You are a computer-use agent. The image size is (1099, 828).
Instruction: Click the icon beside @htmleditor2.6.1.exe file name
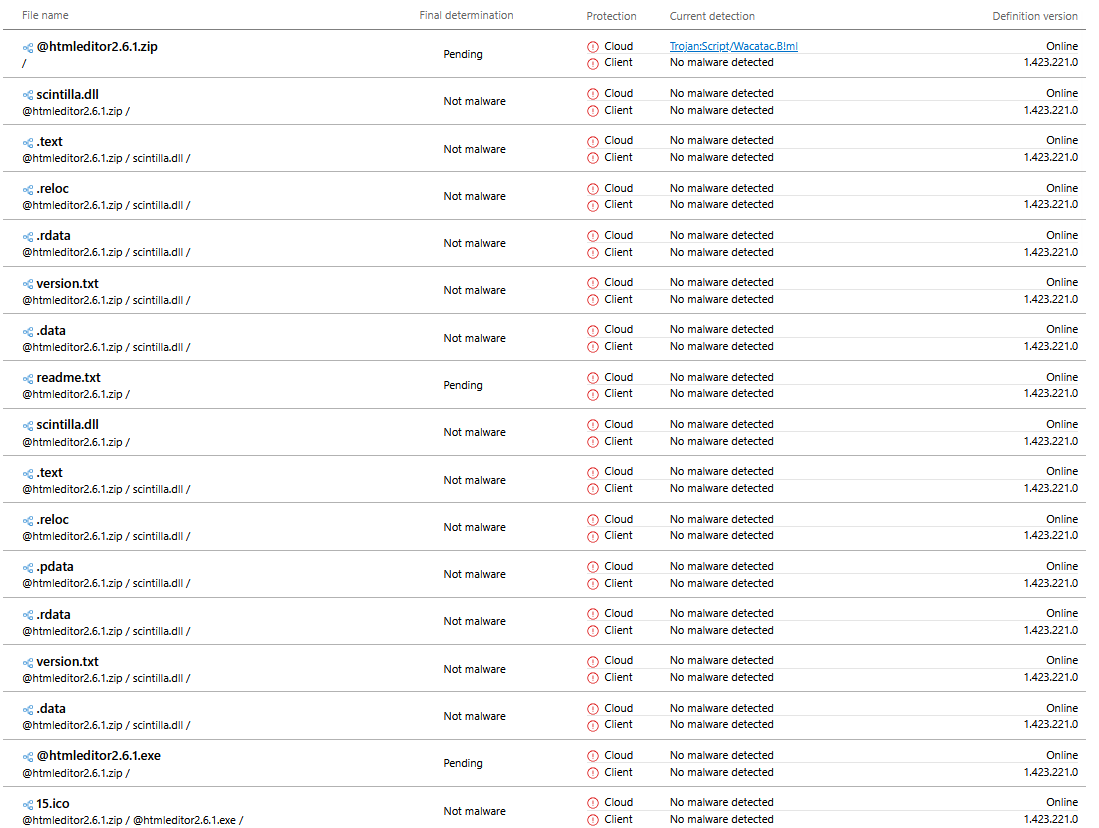tap(28, 756)
